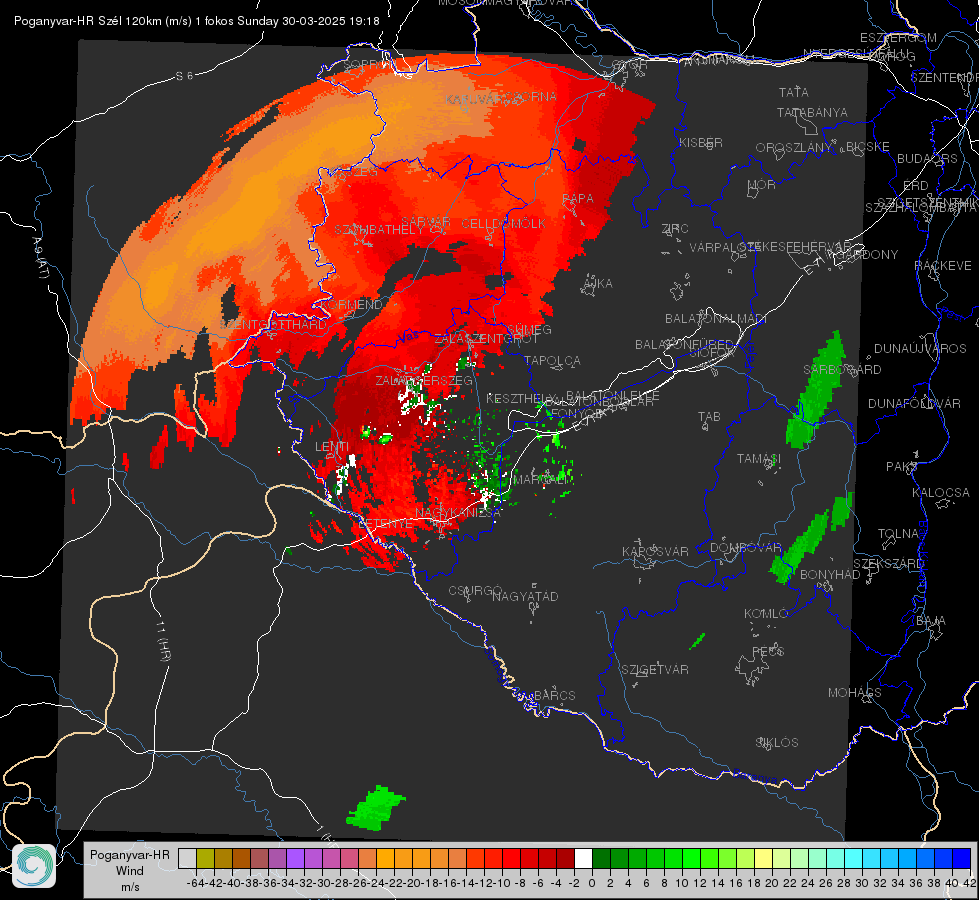The height and width of the screenshot is (900, 979).
Task: Click the blue 'Vas' county label
Action: (x=409, y=337)
